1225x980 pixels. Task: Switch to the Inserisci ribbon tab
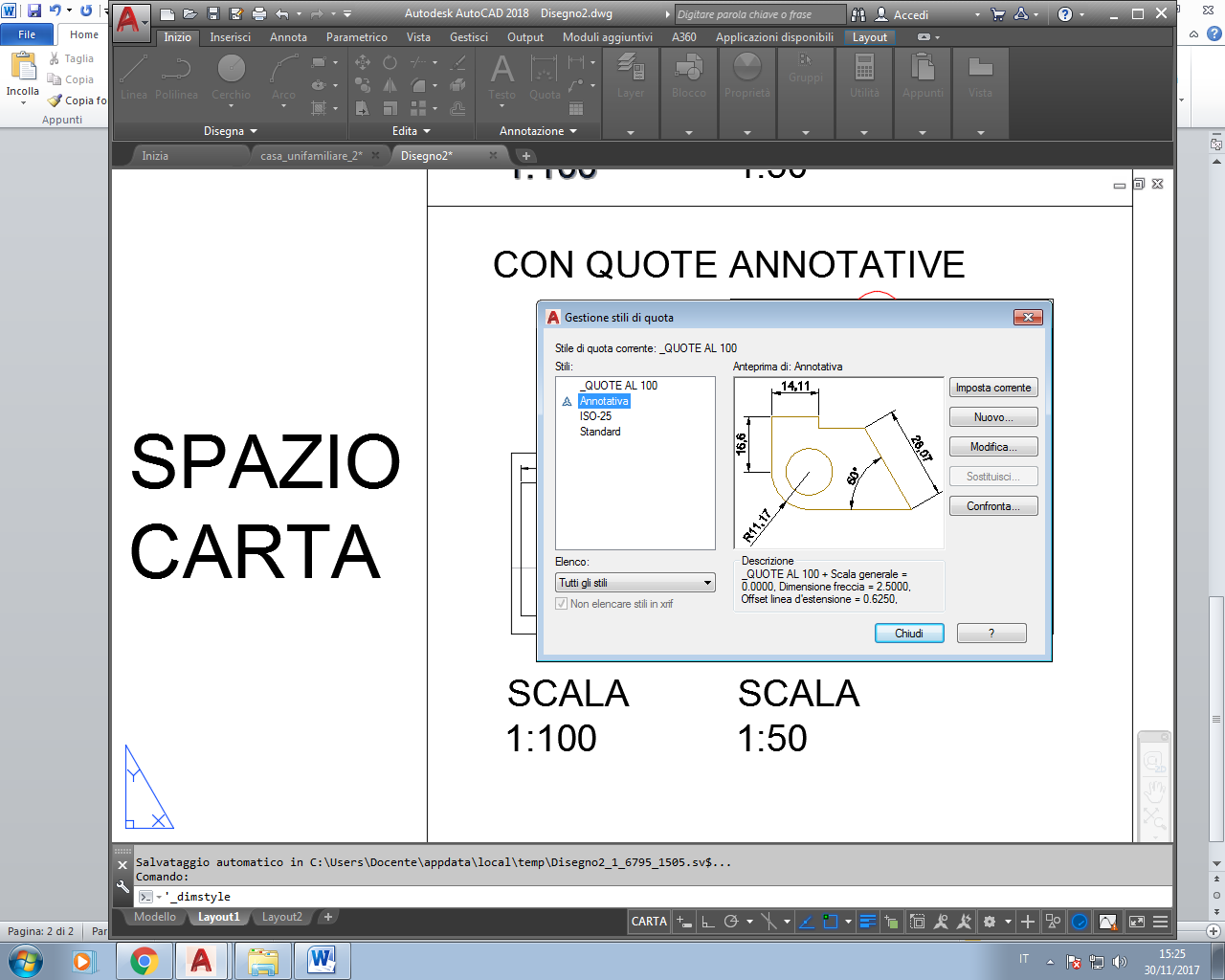point(230,37)
